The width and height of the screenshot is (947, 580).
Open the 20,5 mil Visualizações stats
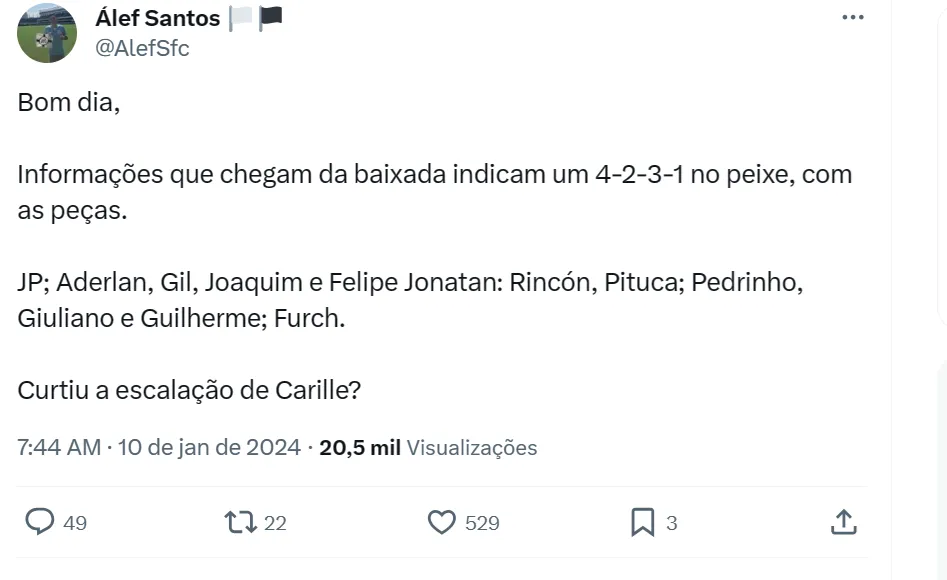tap(428, 447)
